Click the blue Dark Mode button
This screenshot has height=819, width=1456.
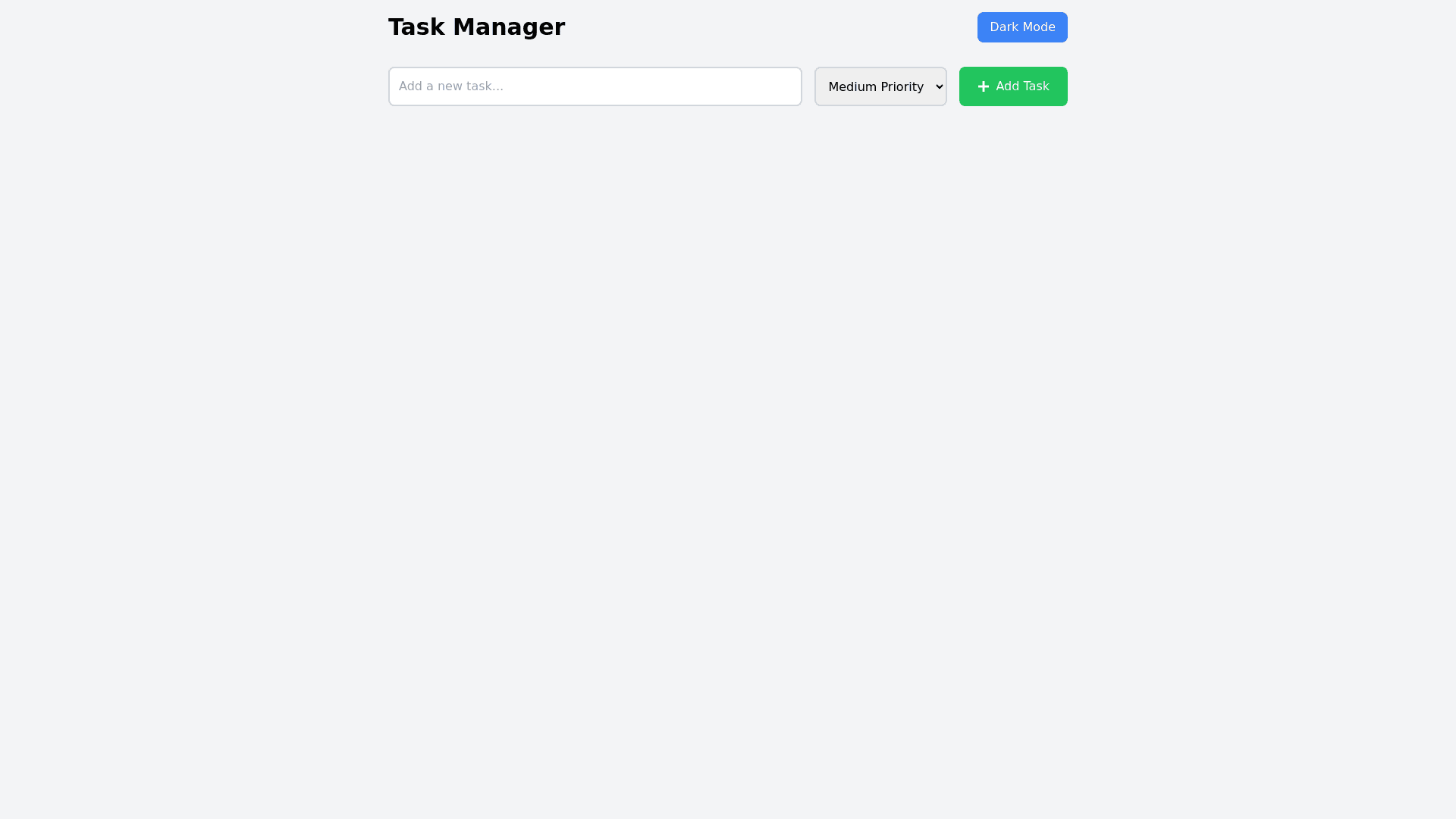click(1022, 27)
